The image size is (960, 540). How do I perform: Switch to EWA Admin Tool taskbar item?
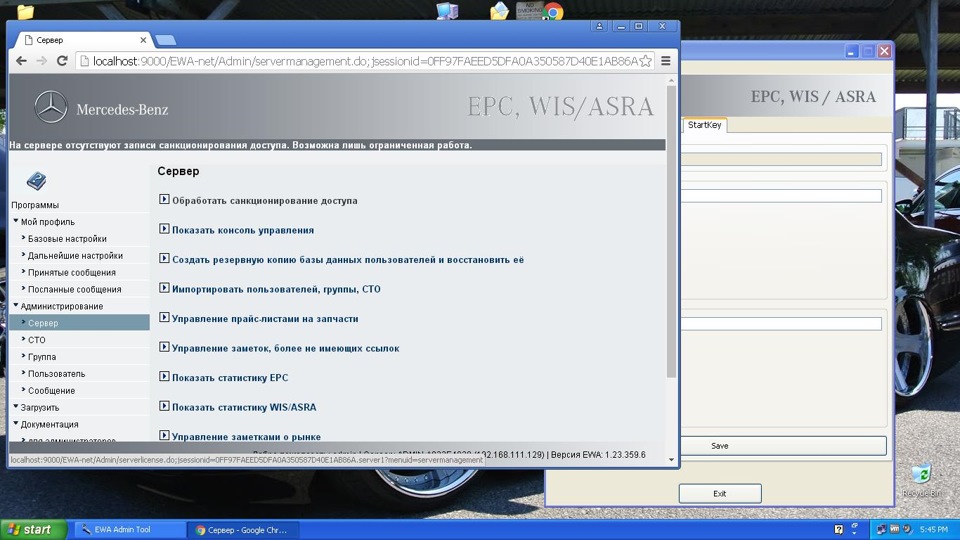pos(130,530)
